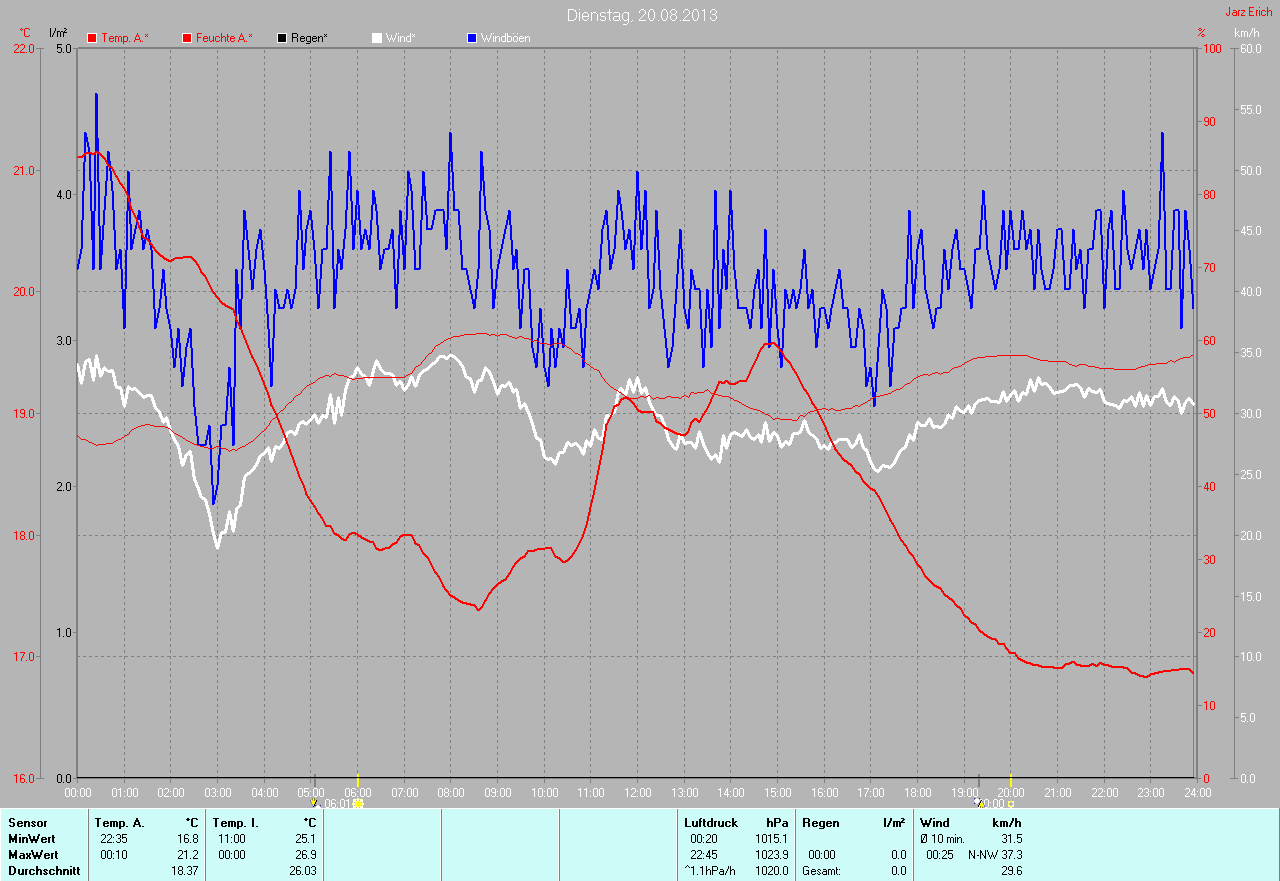Click the yellow sunset marker at 20:00
The height and width of the screenshot is (881, 1280).
1010,780
